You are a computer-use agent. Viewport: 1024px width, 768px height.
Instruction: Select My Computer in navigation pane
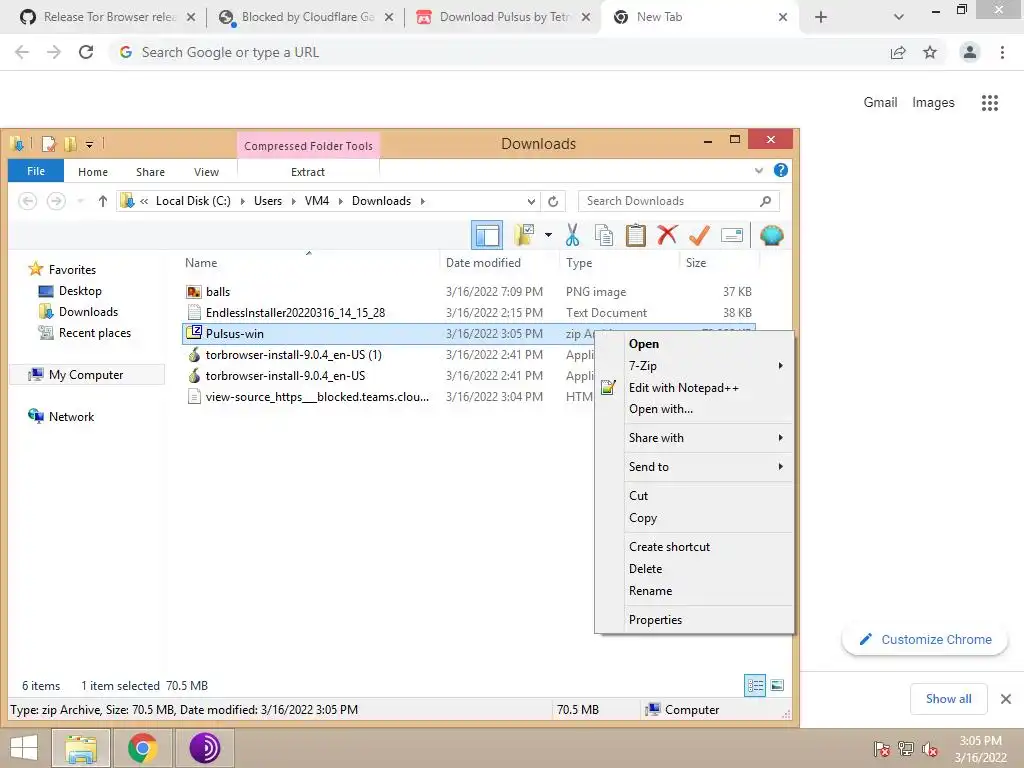coord(86,375)
